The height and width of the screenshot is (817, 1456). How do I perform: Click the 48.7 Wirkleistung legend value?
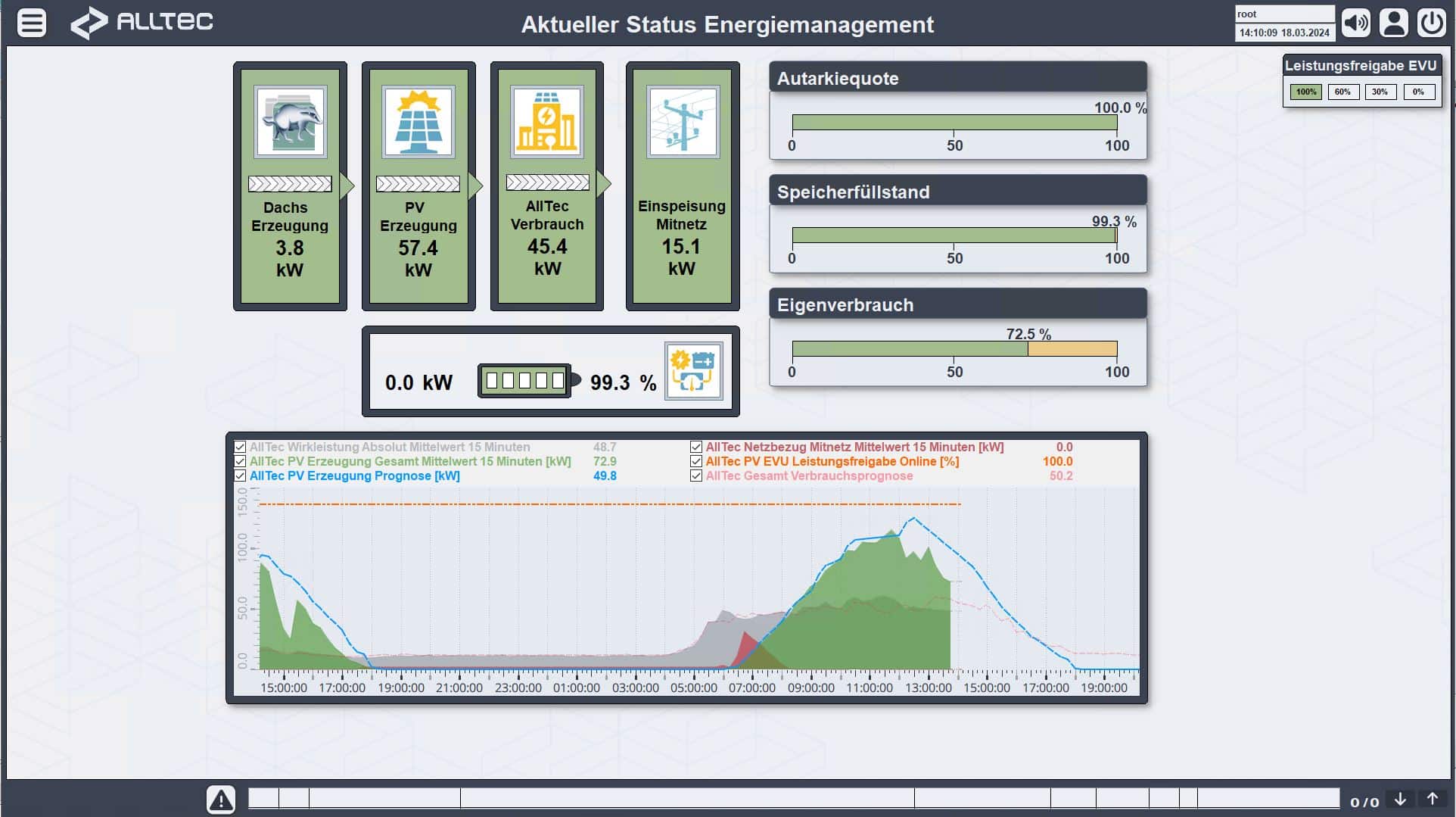coord(605,447)
